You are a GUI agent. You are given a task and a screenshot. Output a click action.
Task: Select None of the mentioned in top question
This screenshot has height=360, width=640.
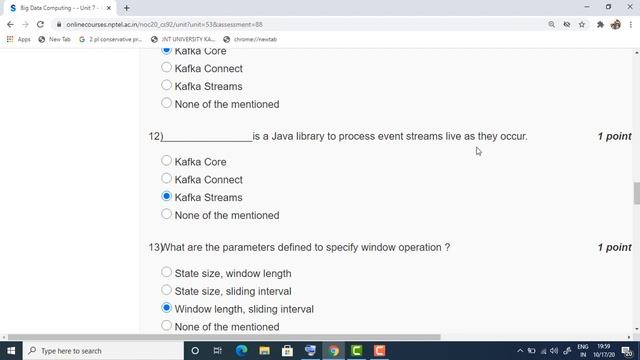coord(166,103)
